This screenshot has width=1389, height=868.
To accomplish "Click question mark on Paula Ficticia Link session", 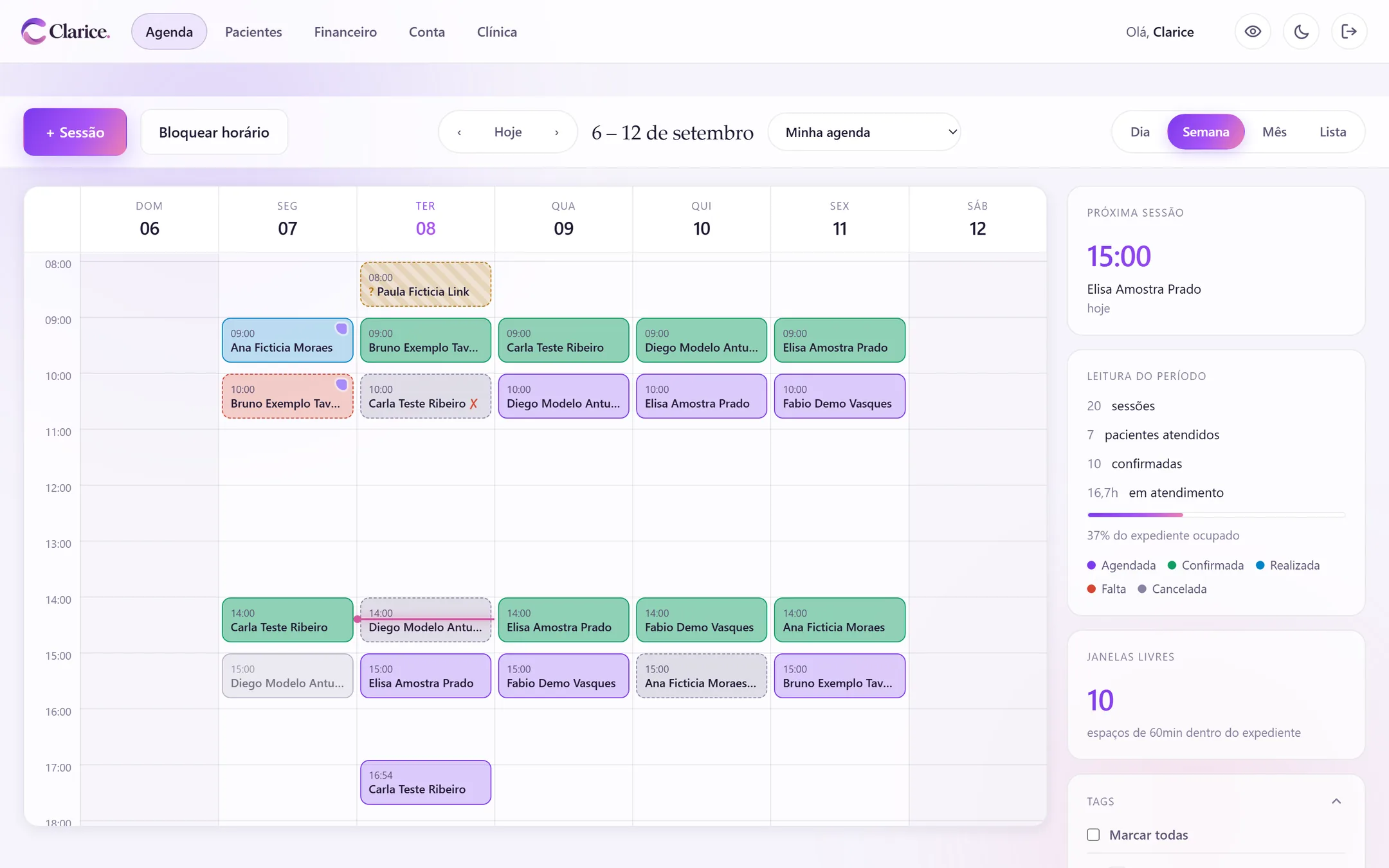I will pos(371,292).
